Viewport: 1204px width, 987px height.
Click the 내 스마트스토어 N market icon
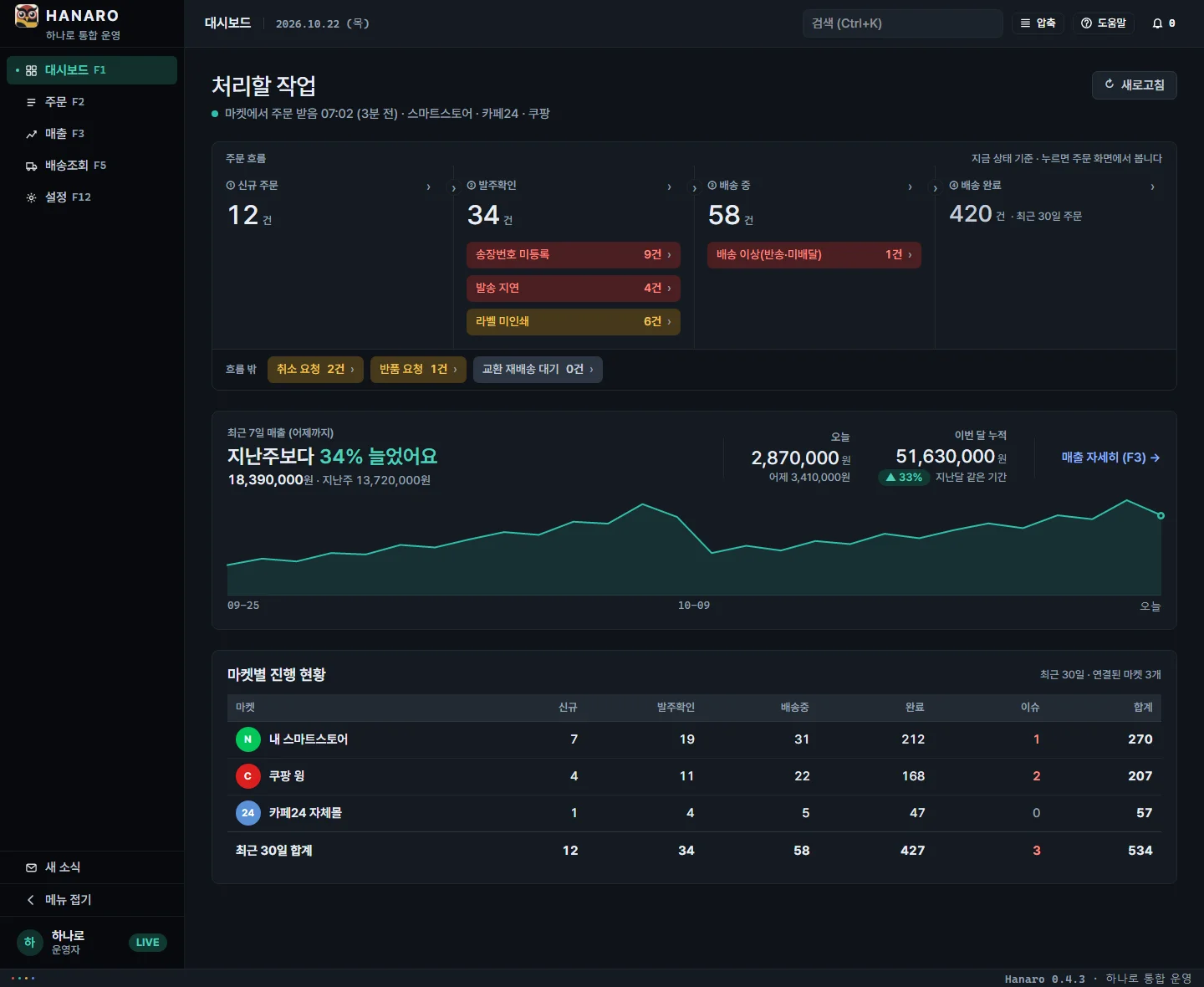tap(247, 739)
